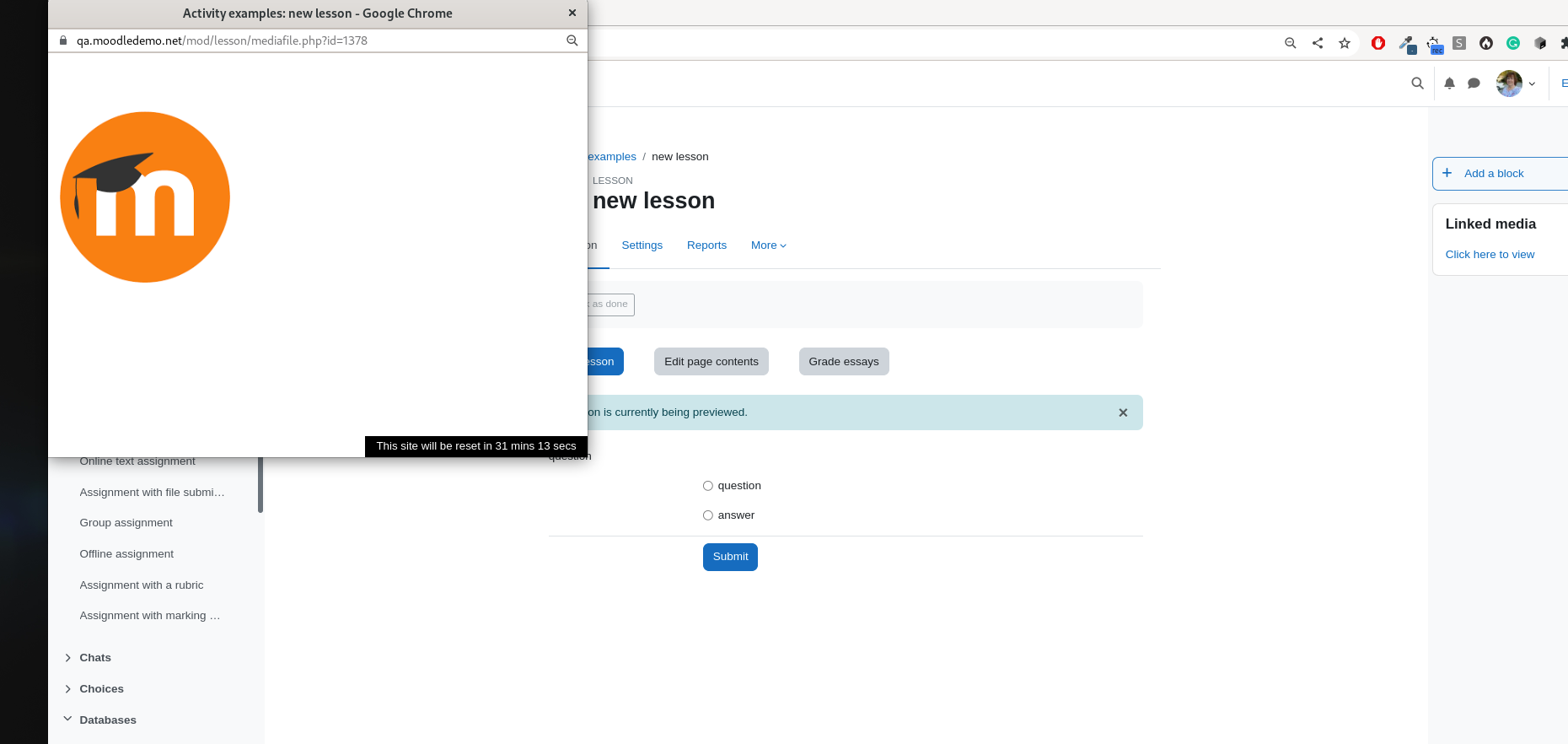The height and width of the screenshot is (744, 1568).
Task: Click Edit page contents button
Action: coord(712,362)
